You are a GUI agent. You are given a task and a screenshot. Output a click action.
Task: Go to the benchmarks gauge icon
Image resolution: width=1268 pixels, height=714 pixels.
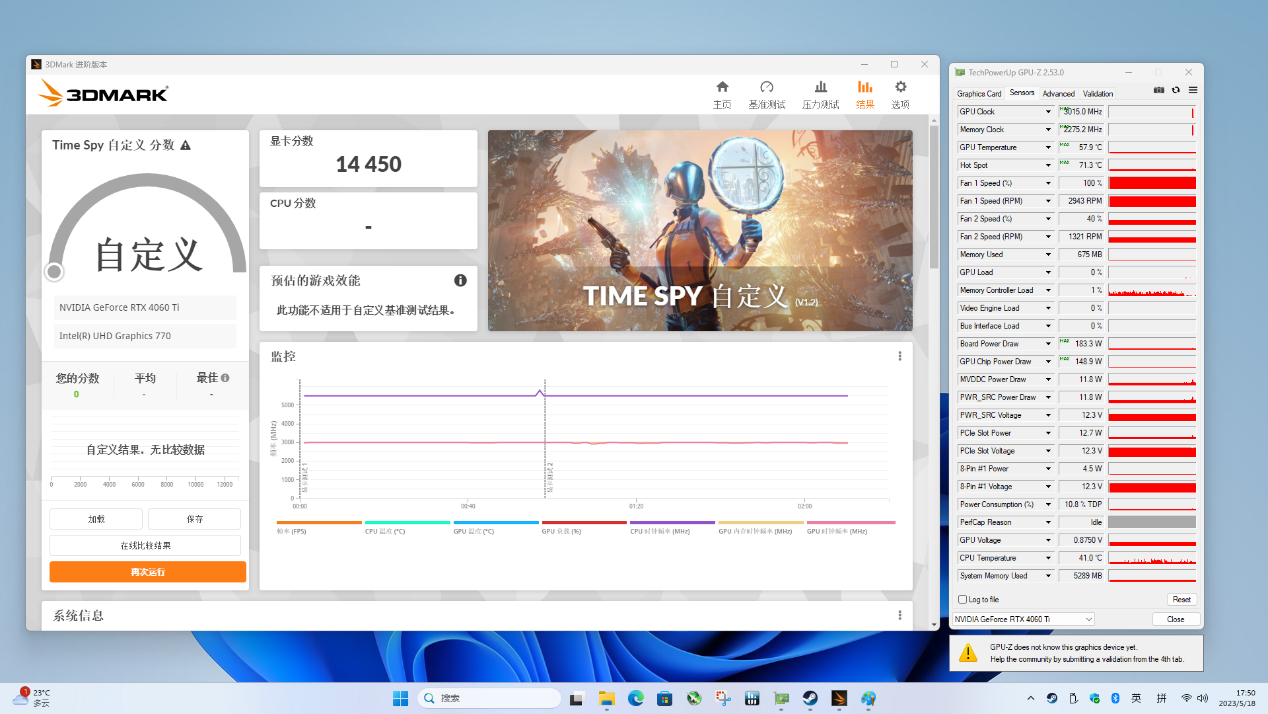point(767,88)
